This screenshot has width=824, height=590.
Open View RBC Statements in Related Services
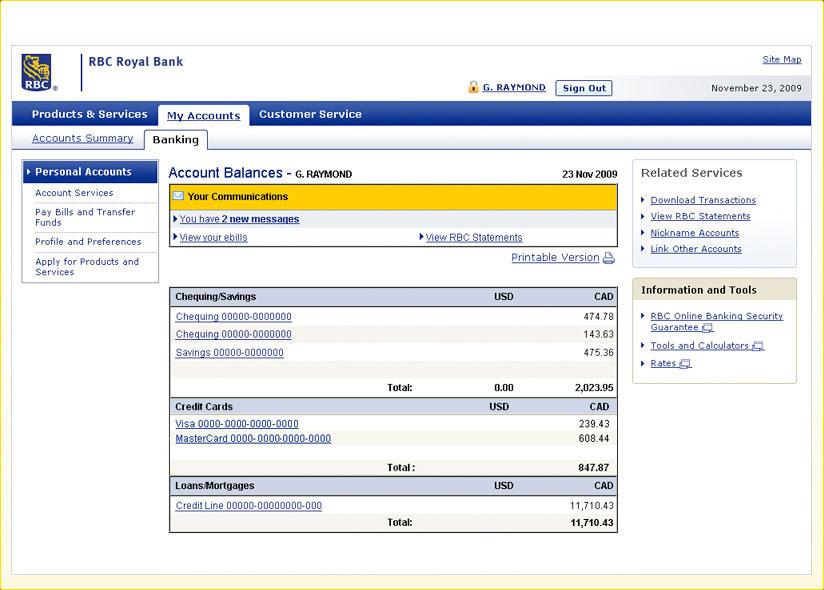point(700,216)
